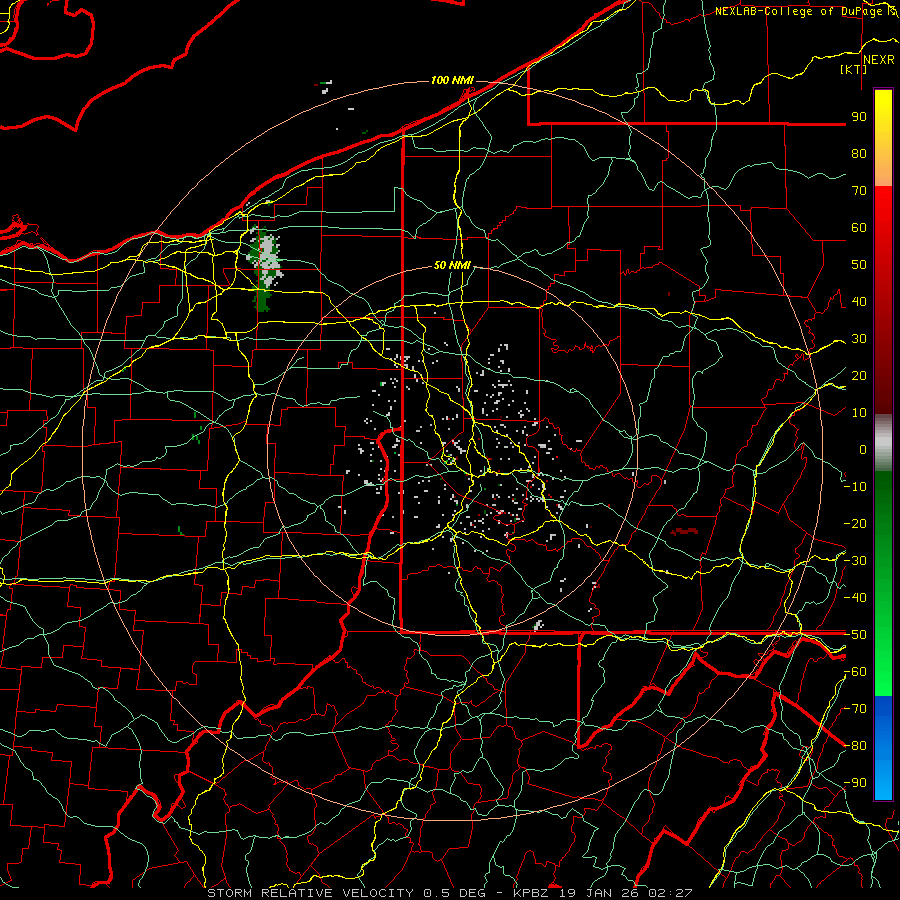Viewport: 900px width, 900px height.
Task: Click the 80 value on velocity scale
Action: (x=859, y=153)
